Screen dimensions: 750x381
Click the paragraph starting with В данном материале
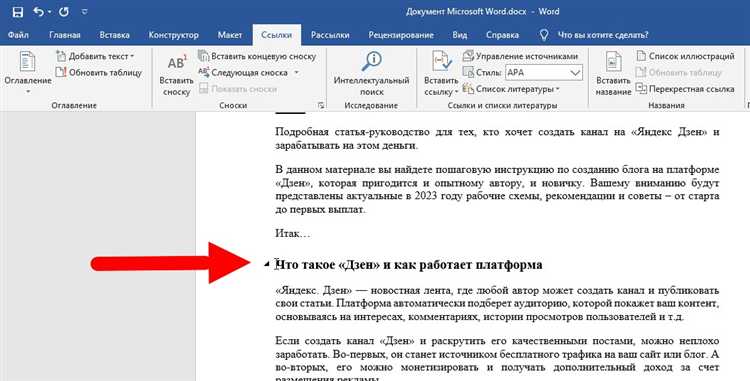coord(497,190)
